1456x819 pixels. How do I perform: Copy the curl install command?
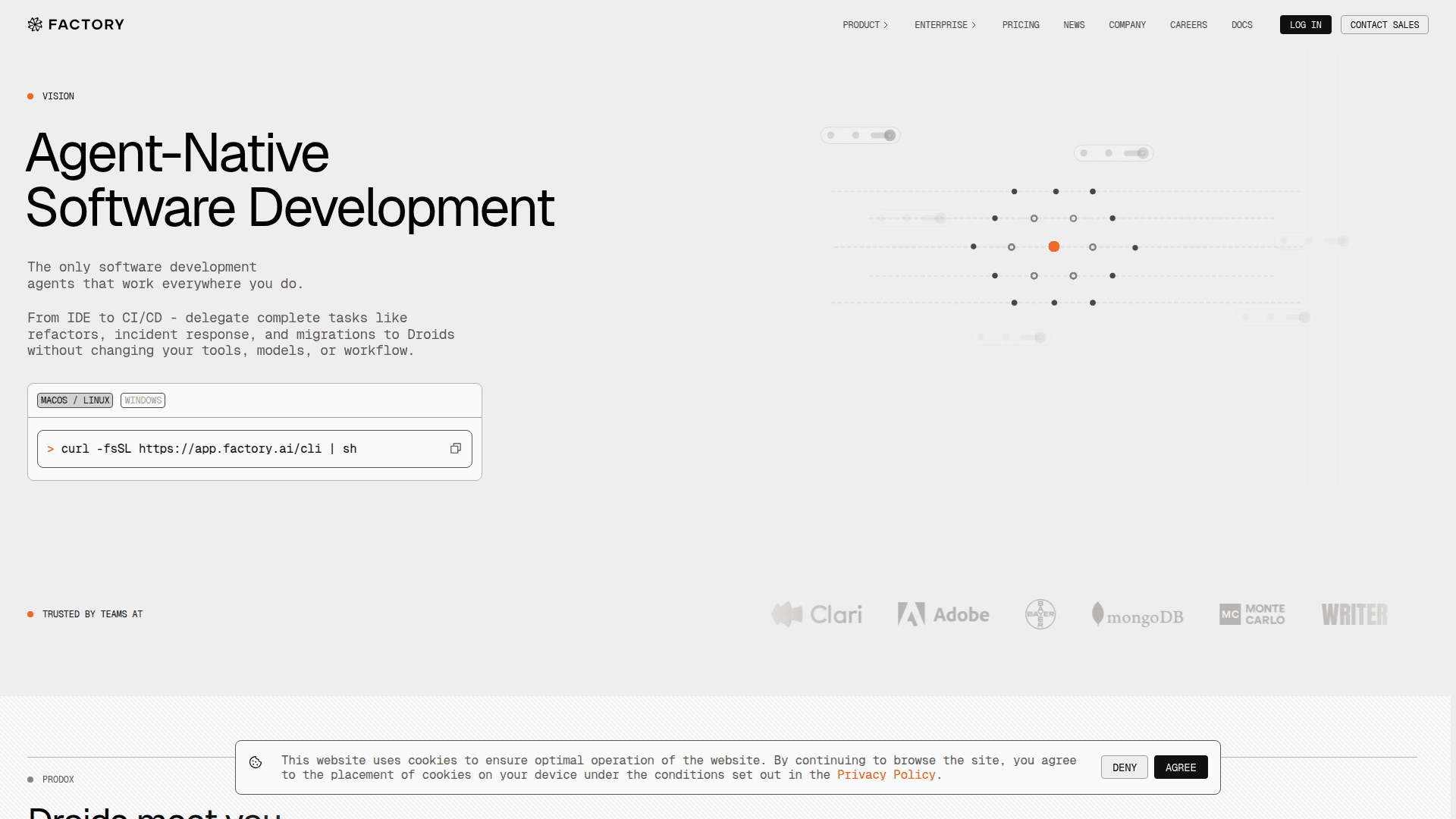(x=456, y=448)
